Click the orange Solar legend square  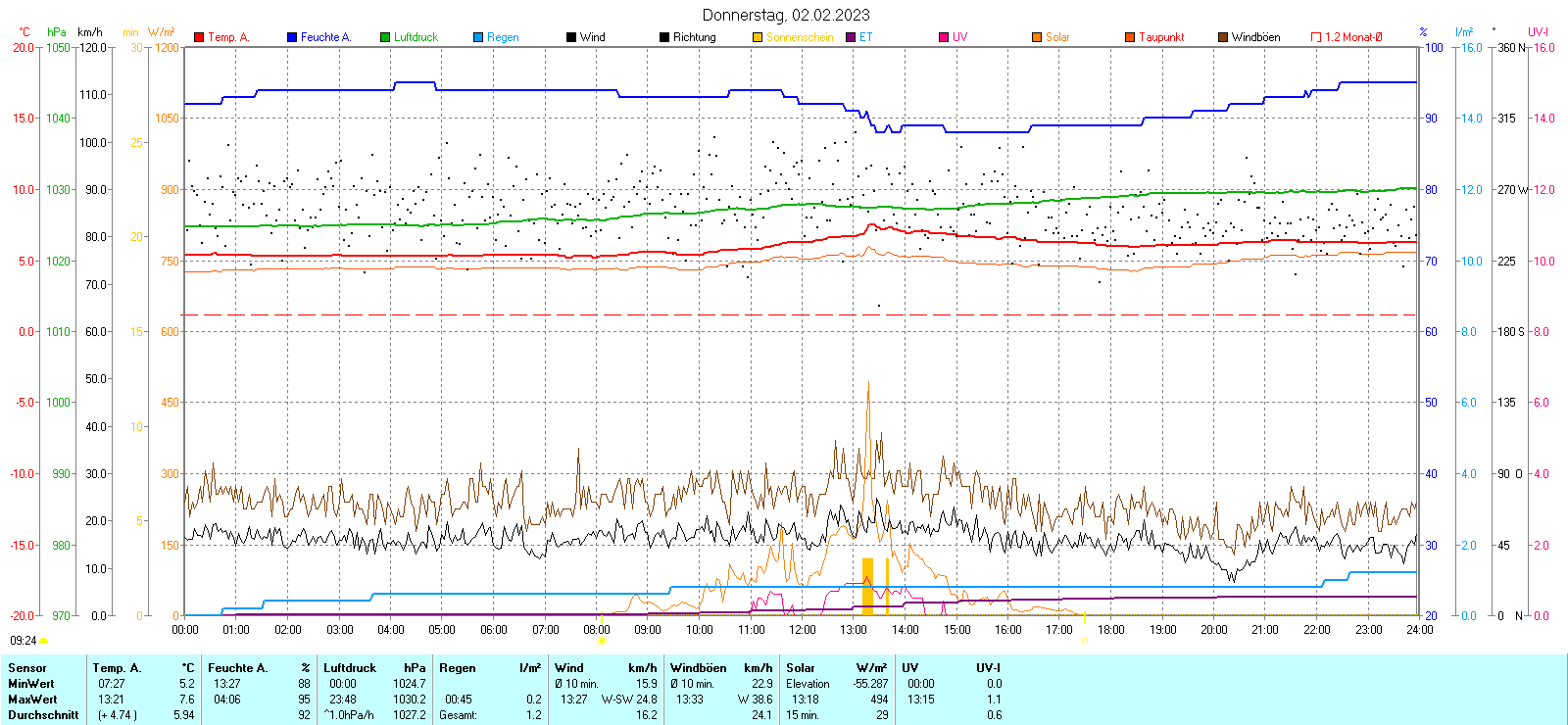(x=1037, y=37)
